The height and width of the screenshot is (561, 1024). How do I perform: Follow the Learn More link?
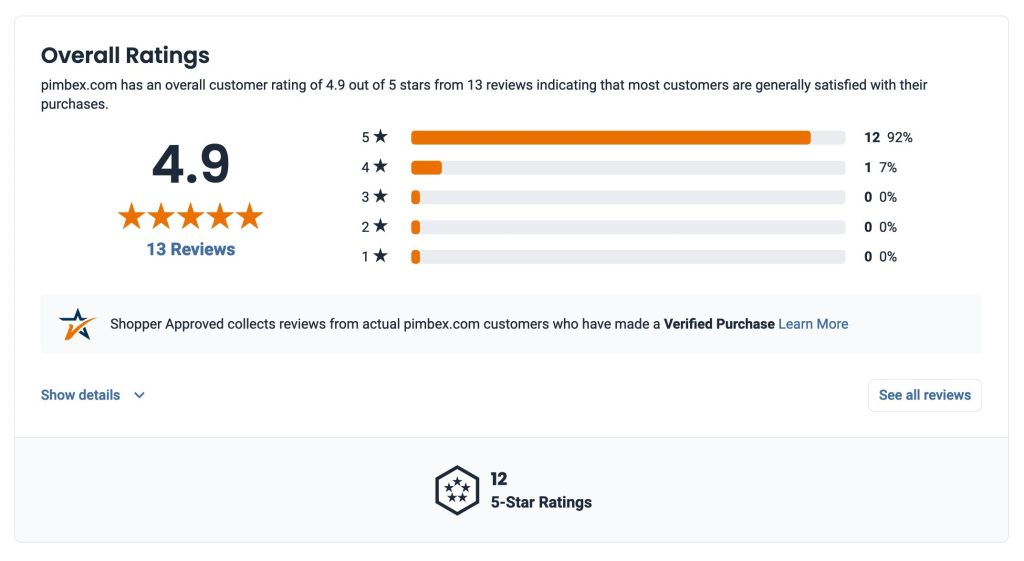point(813,324)
